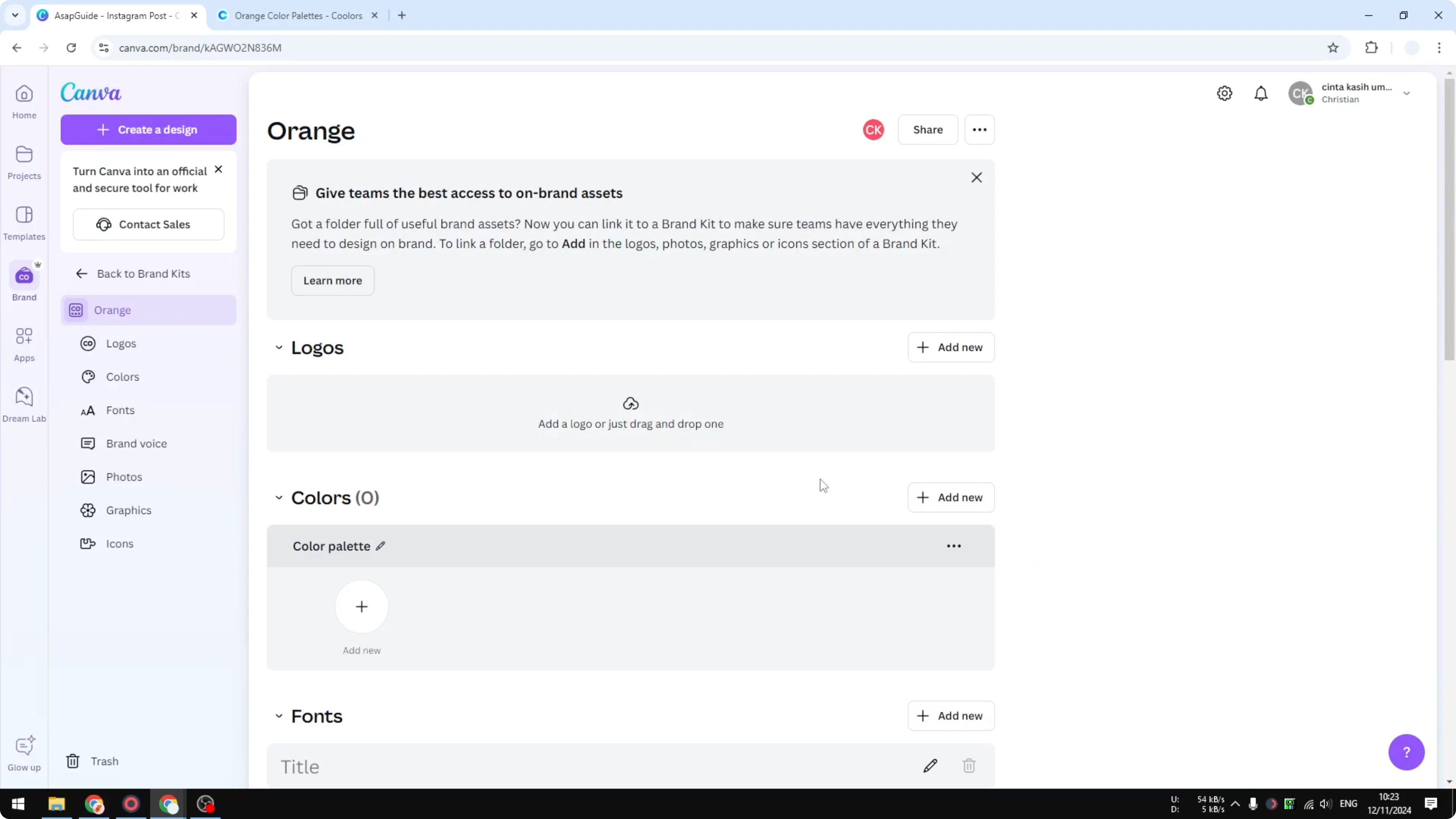Delete the Title font with the trash icon
Screen dimensions: 1456x819
(x=969, y=765)
